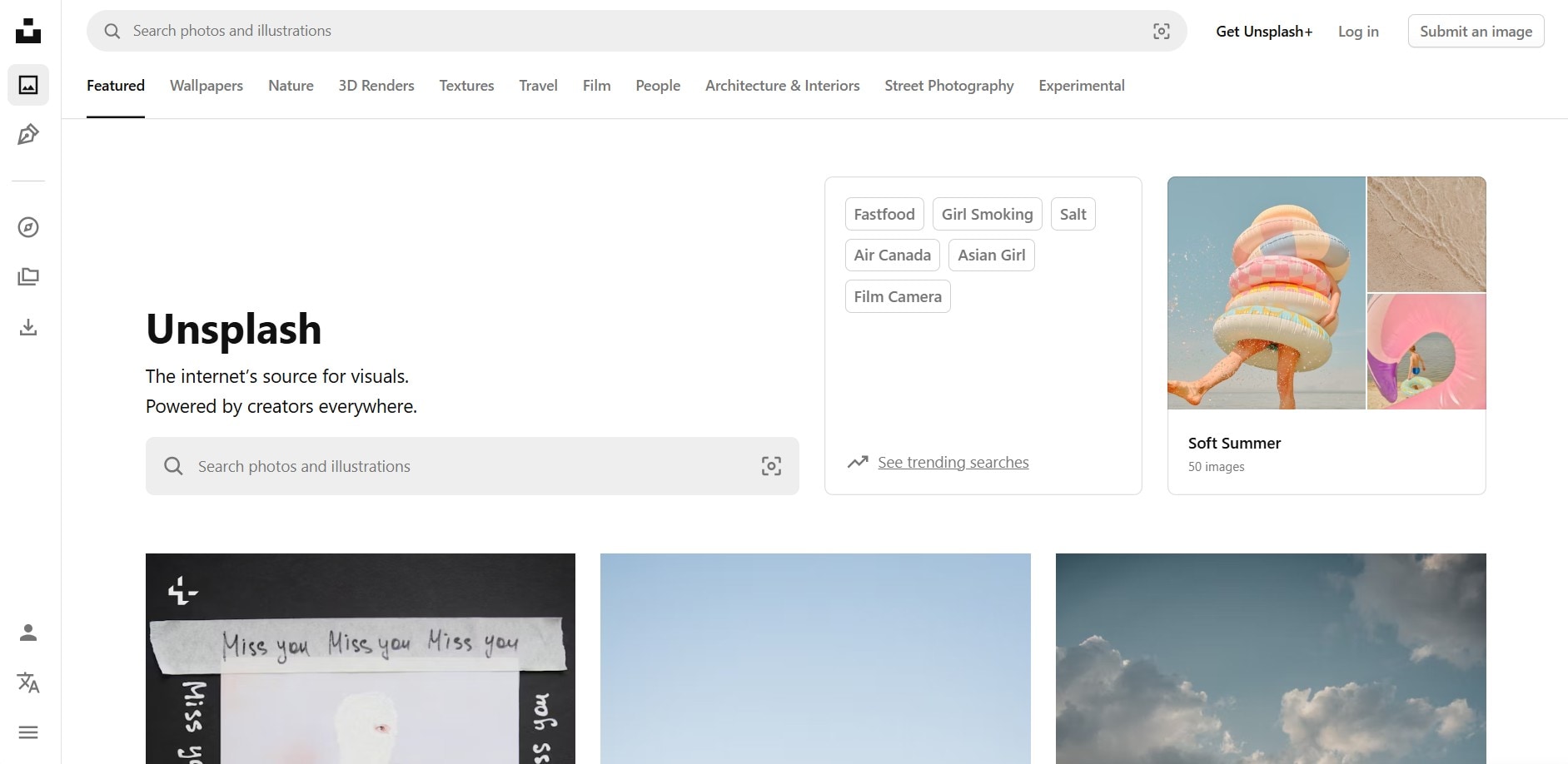Image resolution: width=1568 pixels, height=764 pixels.
Task: Click the Submit an image button
Action: coord(1476,31)
